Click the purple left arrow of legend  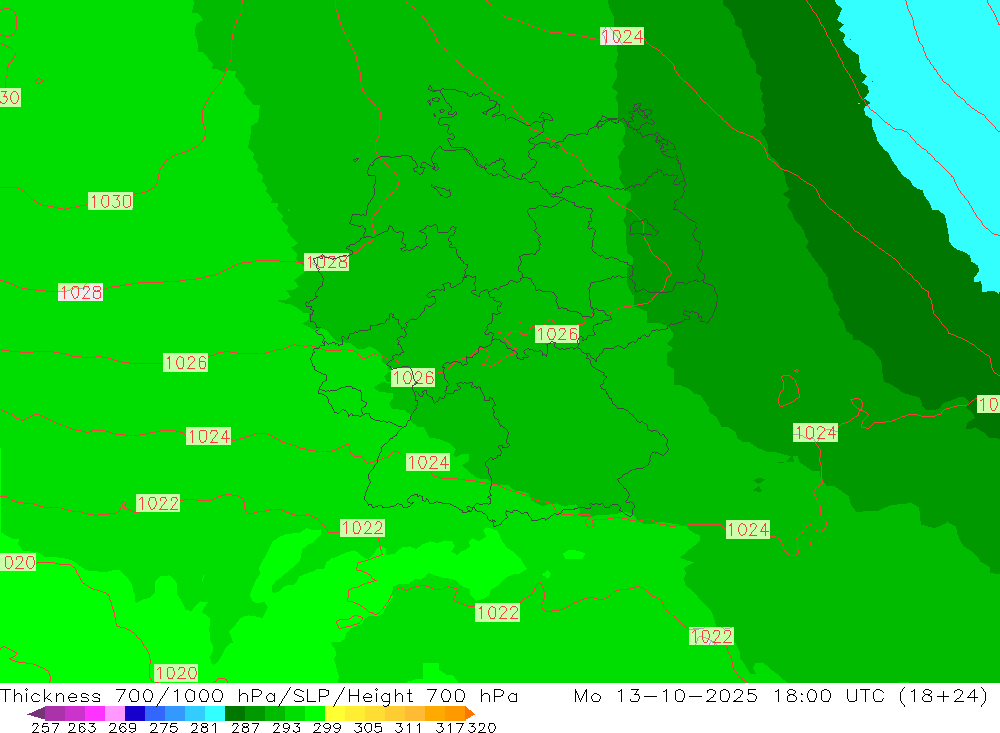point(36,713)
